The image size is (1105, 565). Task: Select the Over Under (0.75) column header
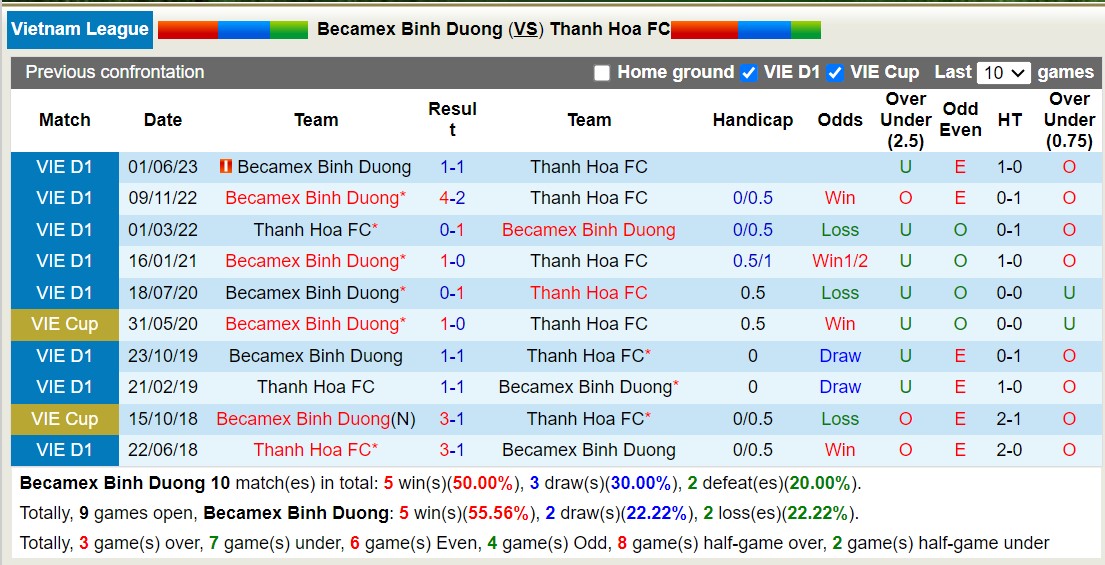[x=1069, y=120]
